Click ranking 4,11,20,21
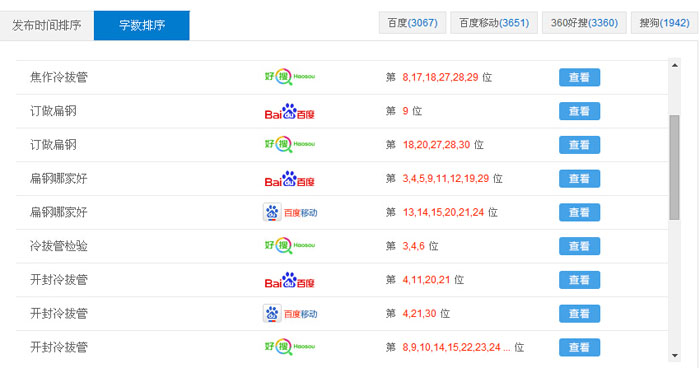 pos(426,280)
